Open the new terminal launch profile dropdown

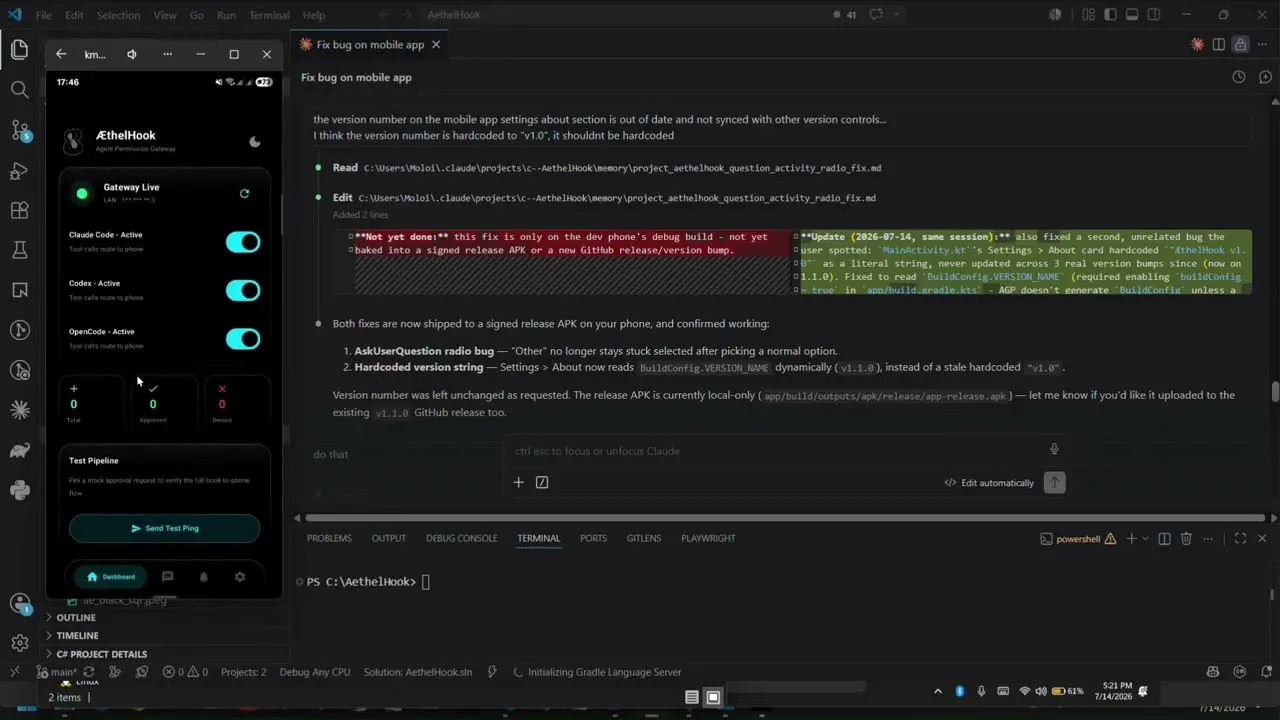(1145, 538)
